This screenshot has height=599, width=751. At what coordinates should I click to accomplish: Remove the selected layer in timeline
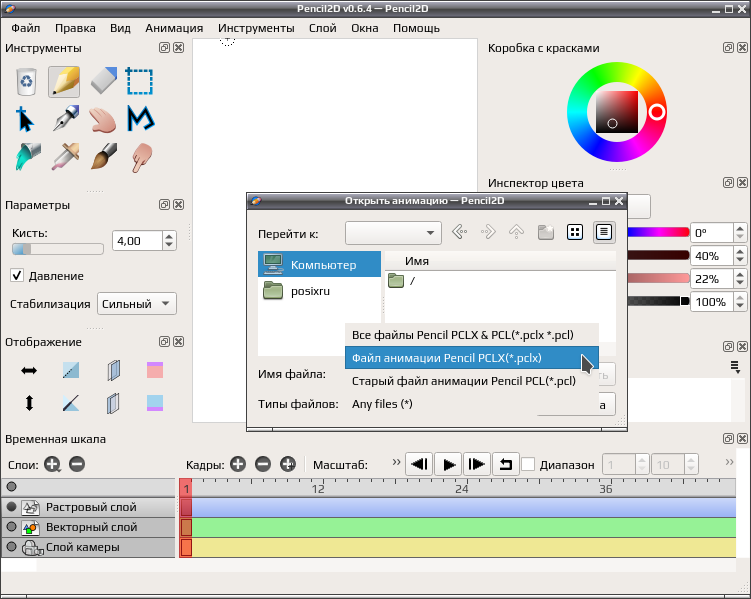coord(77,464)
